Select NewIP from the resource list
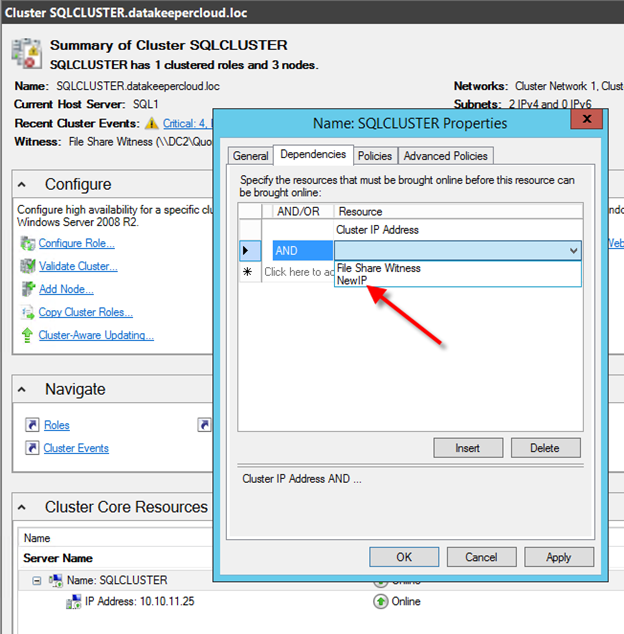Image resolution: width=624 pixels, height=634 pixels. [353, 281]
